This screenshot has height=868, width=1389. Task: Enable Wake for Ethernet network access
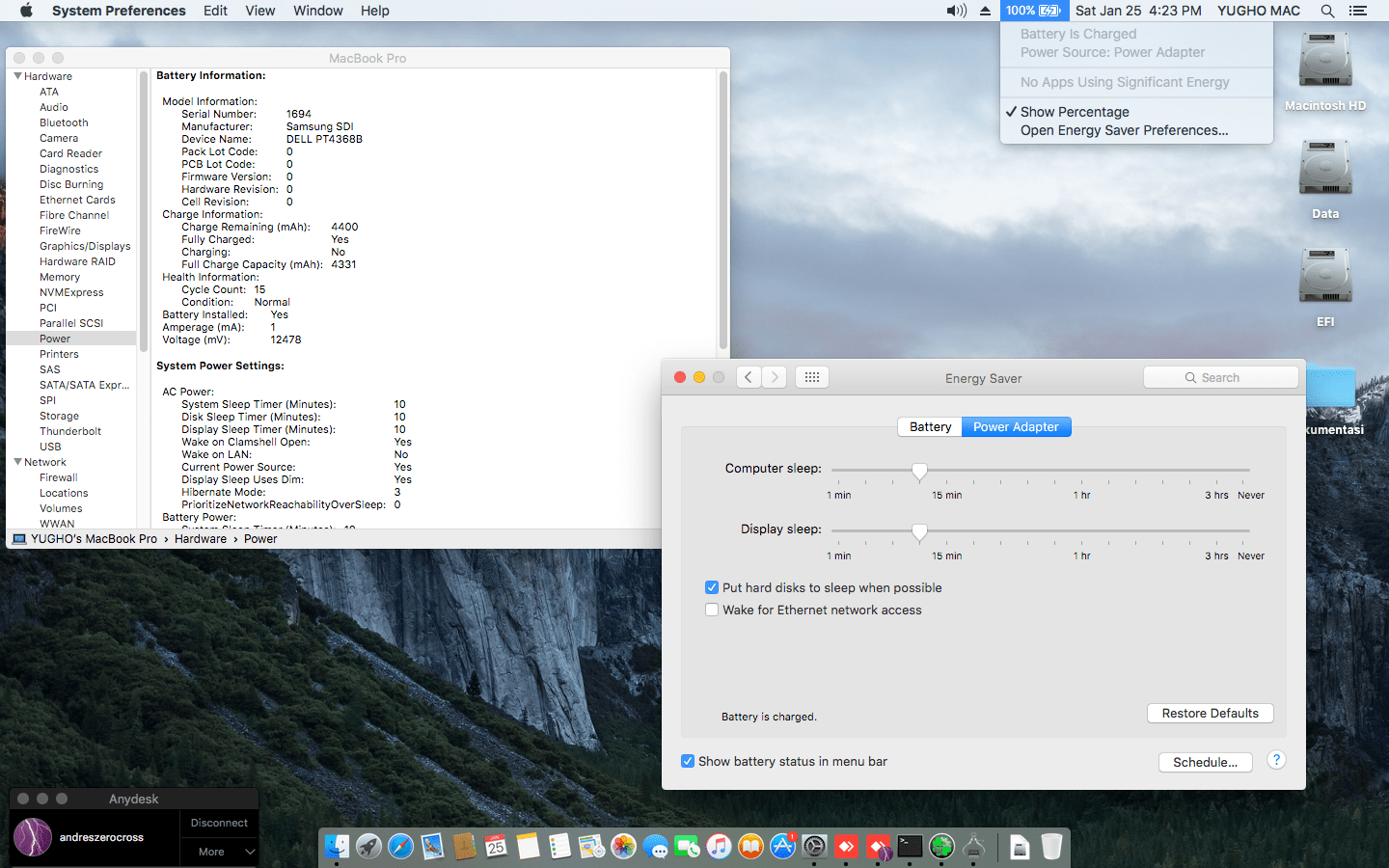pos(712,610)
